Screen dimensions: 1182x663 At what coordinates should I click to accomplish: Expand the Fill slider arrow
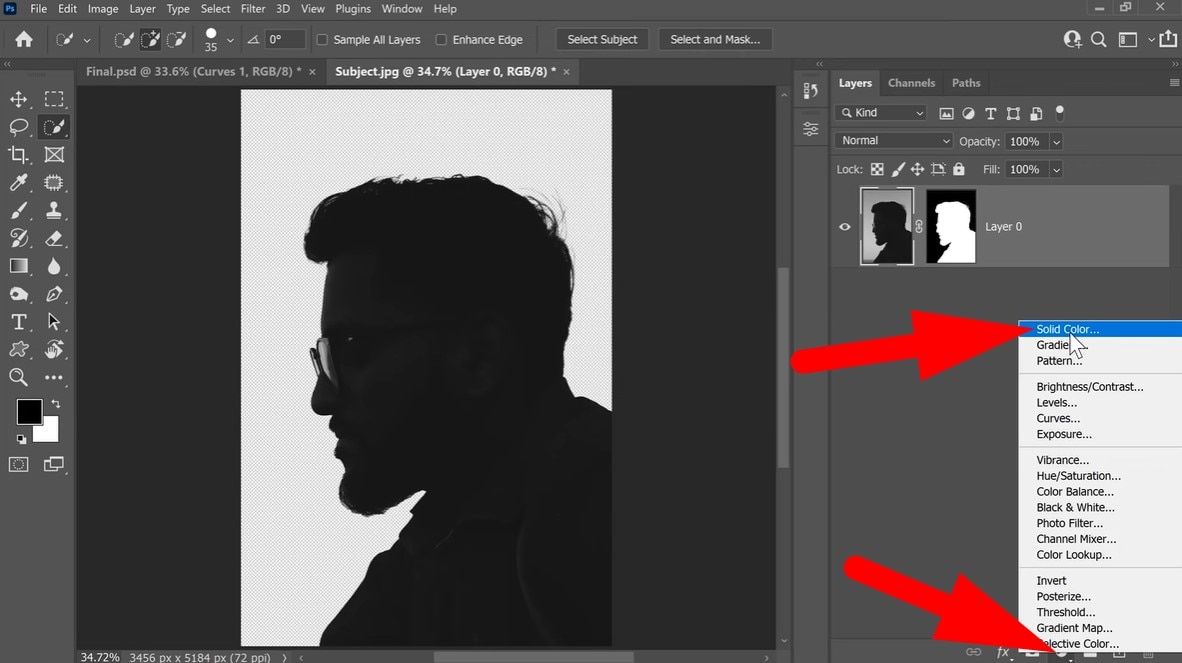pyautogui.click(x=1056, y=170)
